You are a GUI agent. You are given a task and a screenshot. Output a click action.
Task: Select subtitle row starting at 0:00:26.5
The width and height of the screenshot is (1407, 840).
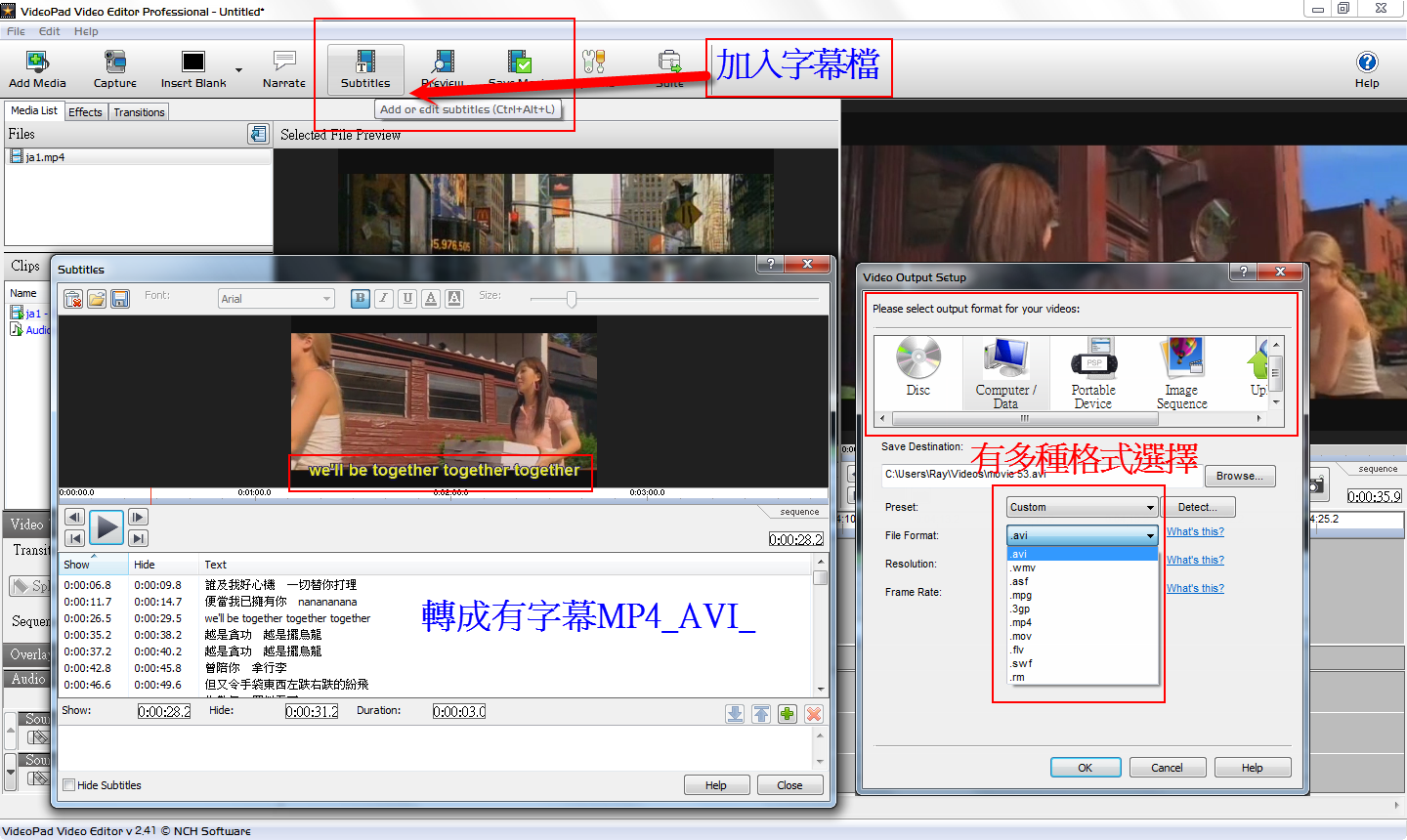[x=435, y=618]
